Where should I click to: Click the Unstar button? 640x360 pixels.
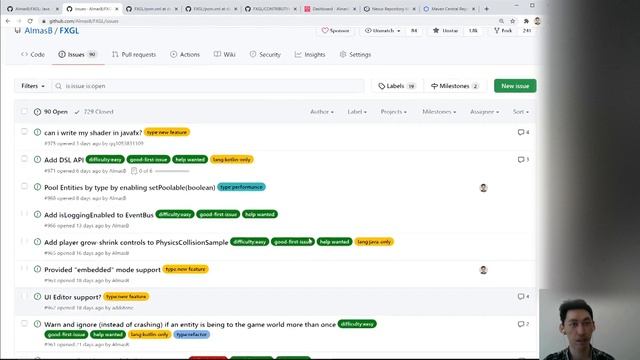click(x=446, y=31)
